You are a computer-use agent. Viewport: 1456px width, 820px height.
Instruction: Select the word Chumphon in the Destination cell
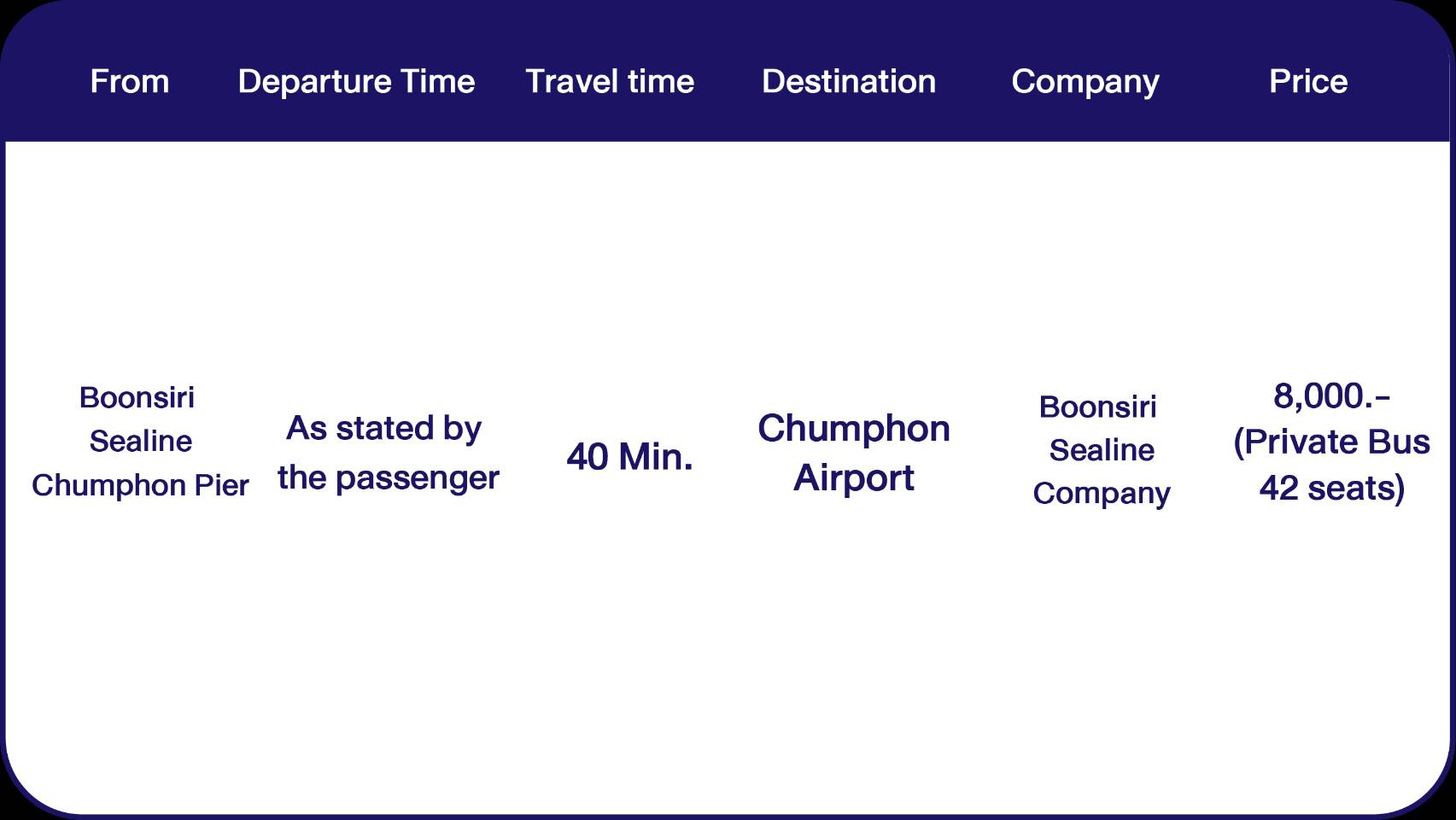(853, 428)
